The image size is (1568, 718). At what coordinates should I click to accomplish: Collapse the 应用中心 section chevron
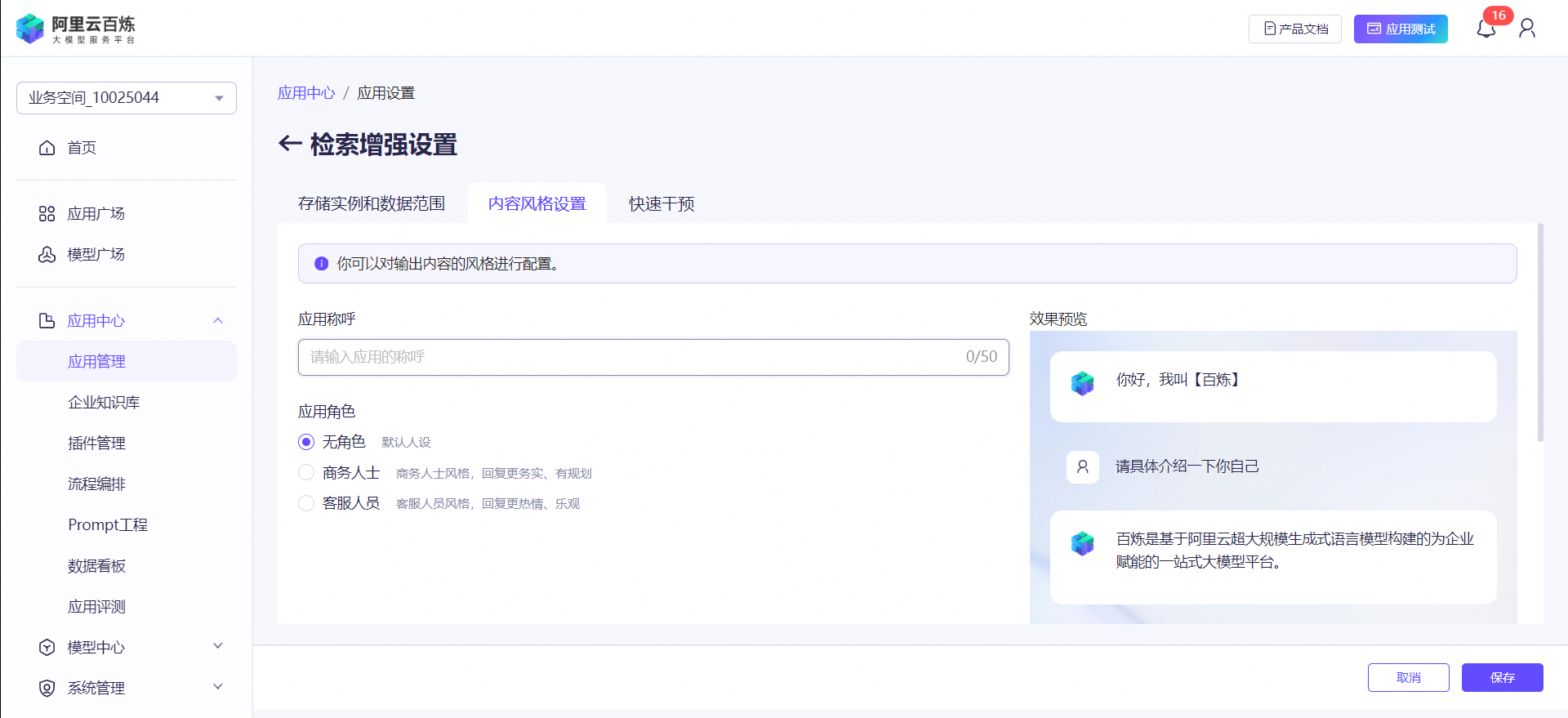[218, 321]
